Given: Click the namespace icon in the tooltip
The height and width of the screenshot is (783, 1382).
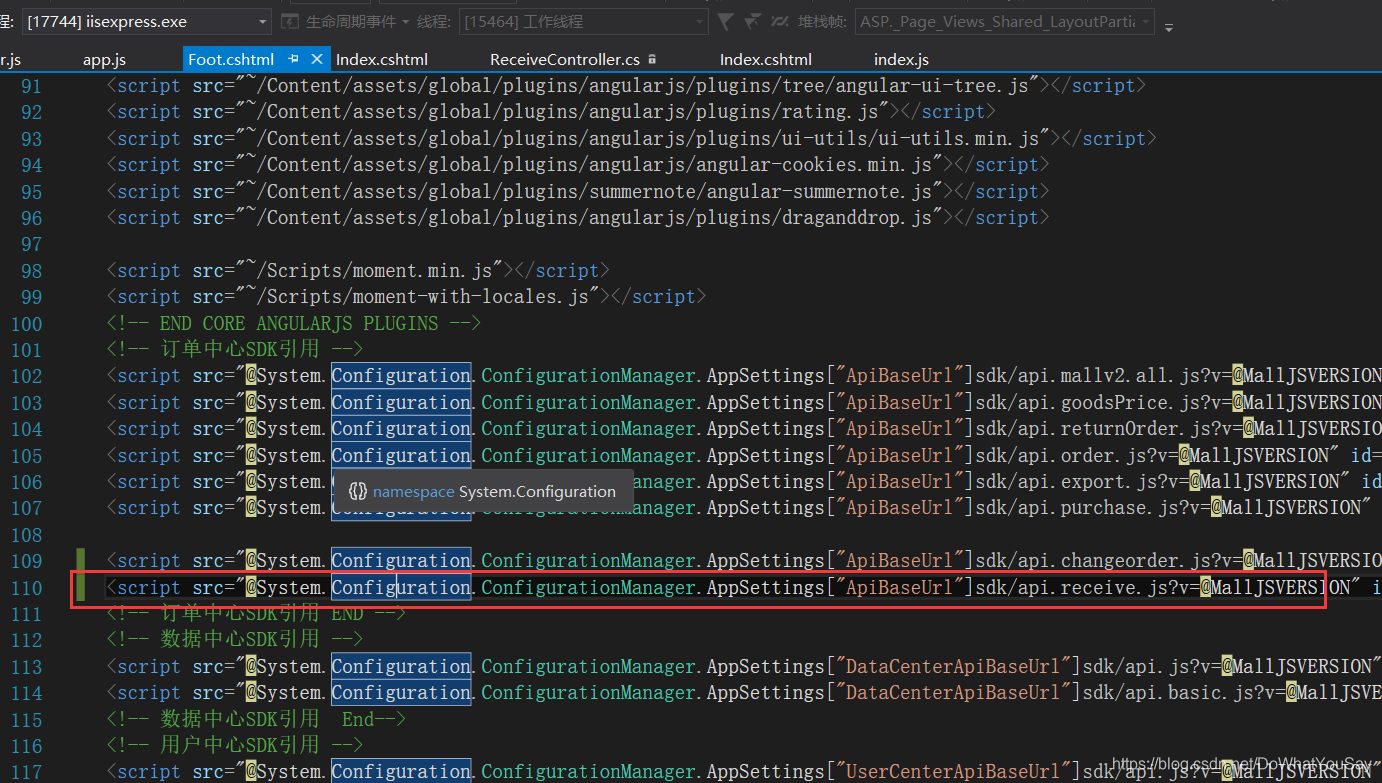Looking at the screenshot, I should click(x=357, y=492).
